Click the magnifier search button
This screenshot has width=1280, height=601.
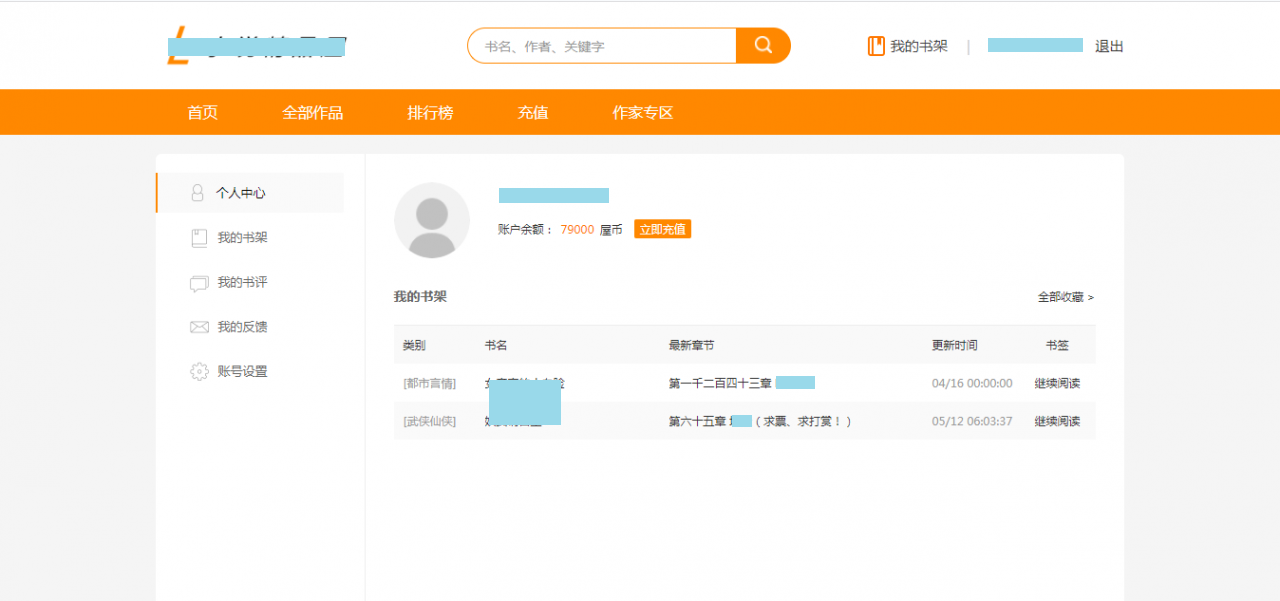(763, 45)
